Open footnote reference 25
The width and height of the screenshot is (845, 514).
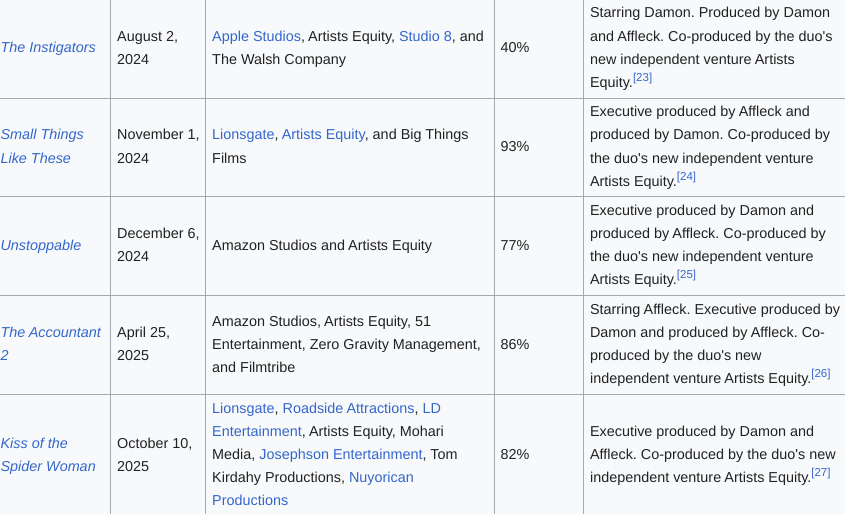coord(686,274)
